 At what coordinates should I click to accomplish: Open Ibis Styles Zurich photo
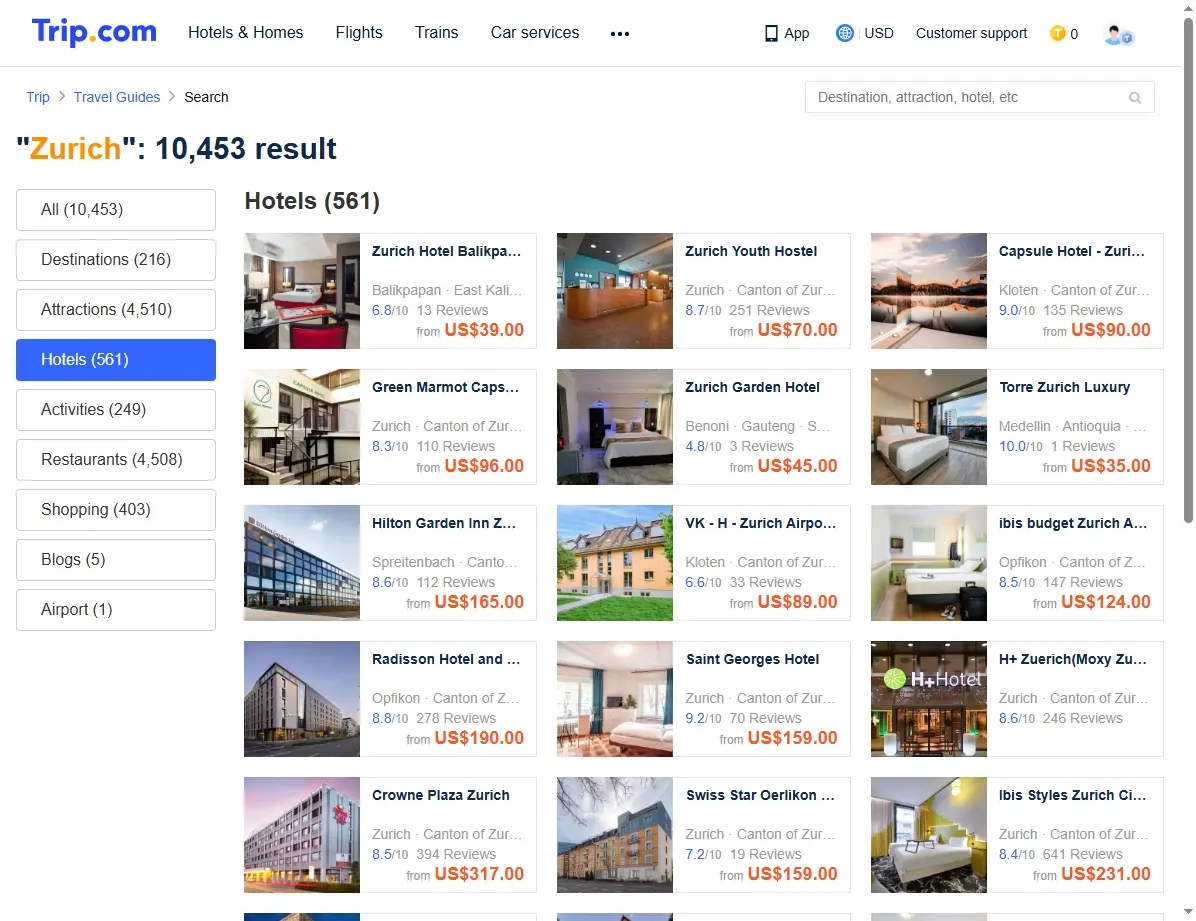click(x=928, y=835)
